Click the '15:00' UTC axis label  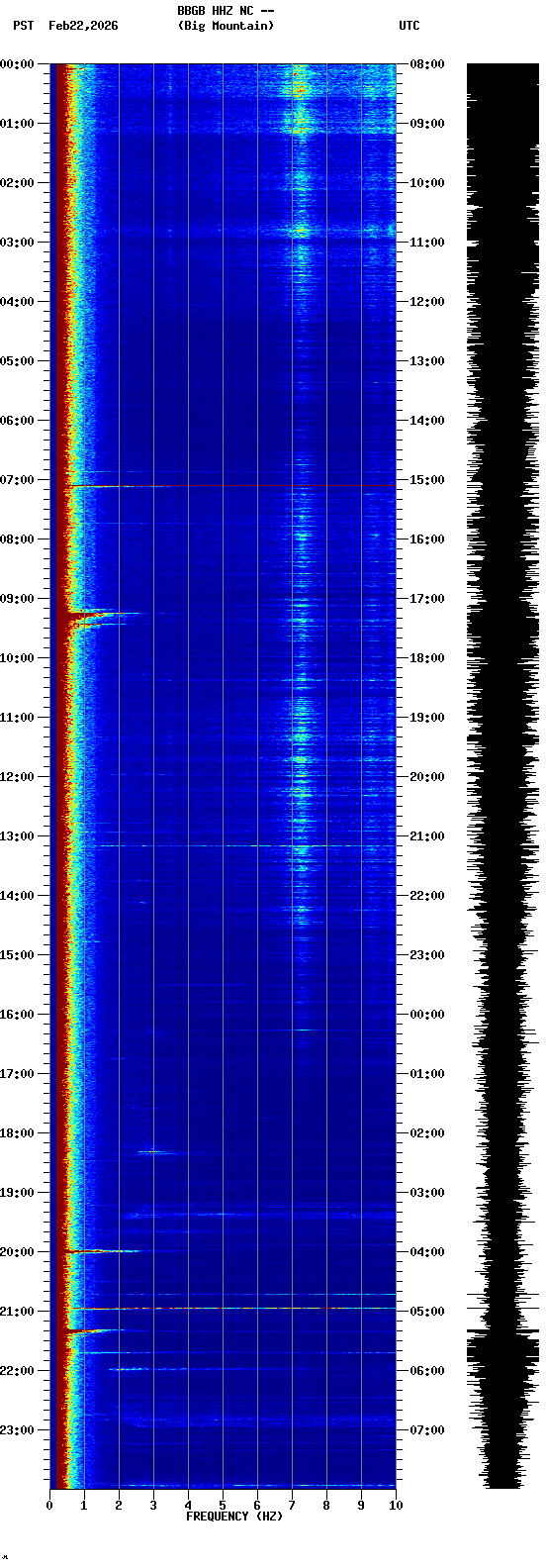(426, 480)
